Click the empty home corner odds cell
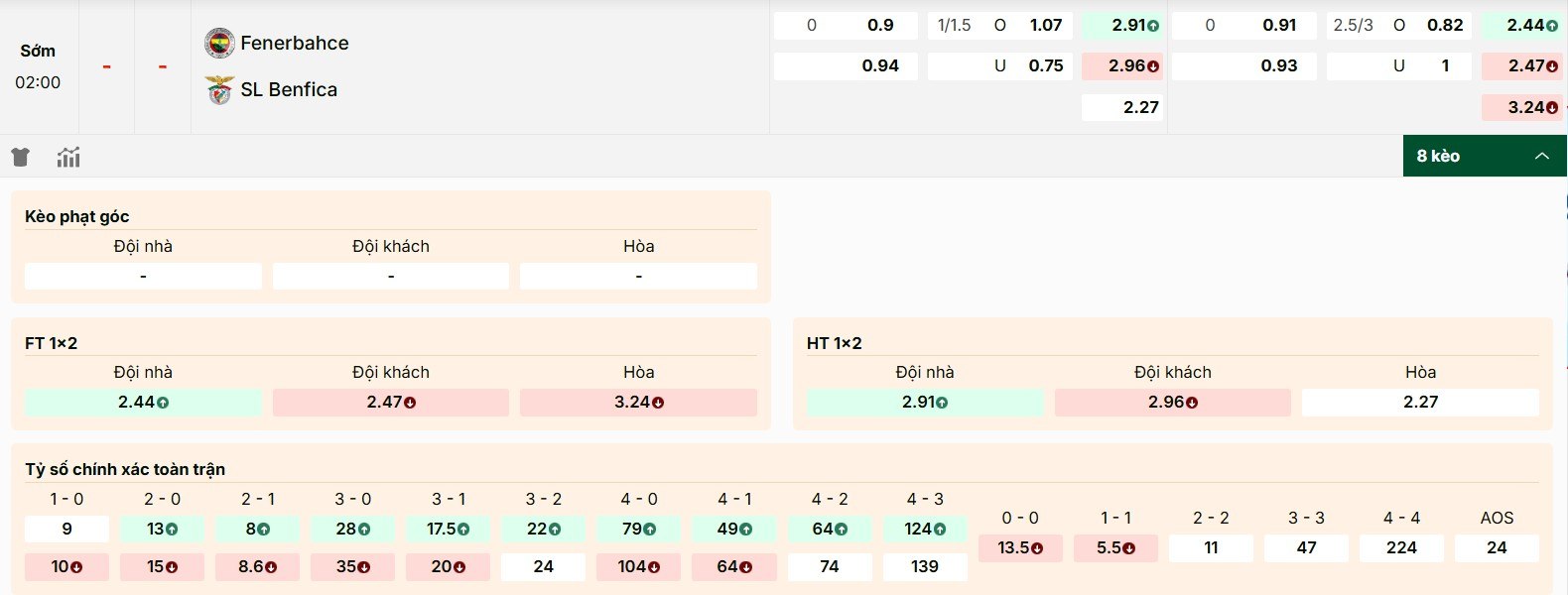The image size is (1568, 595). [x=143, y=276]
